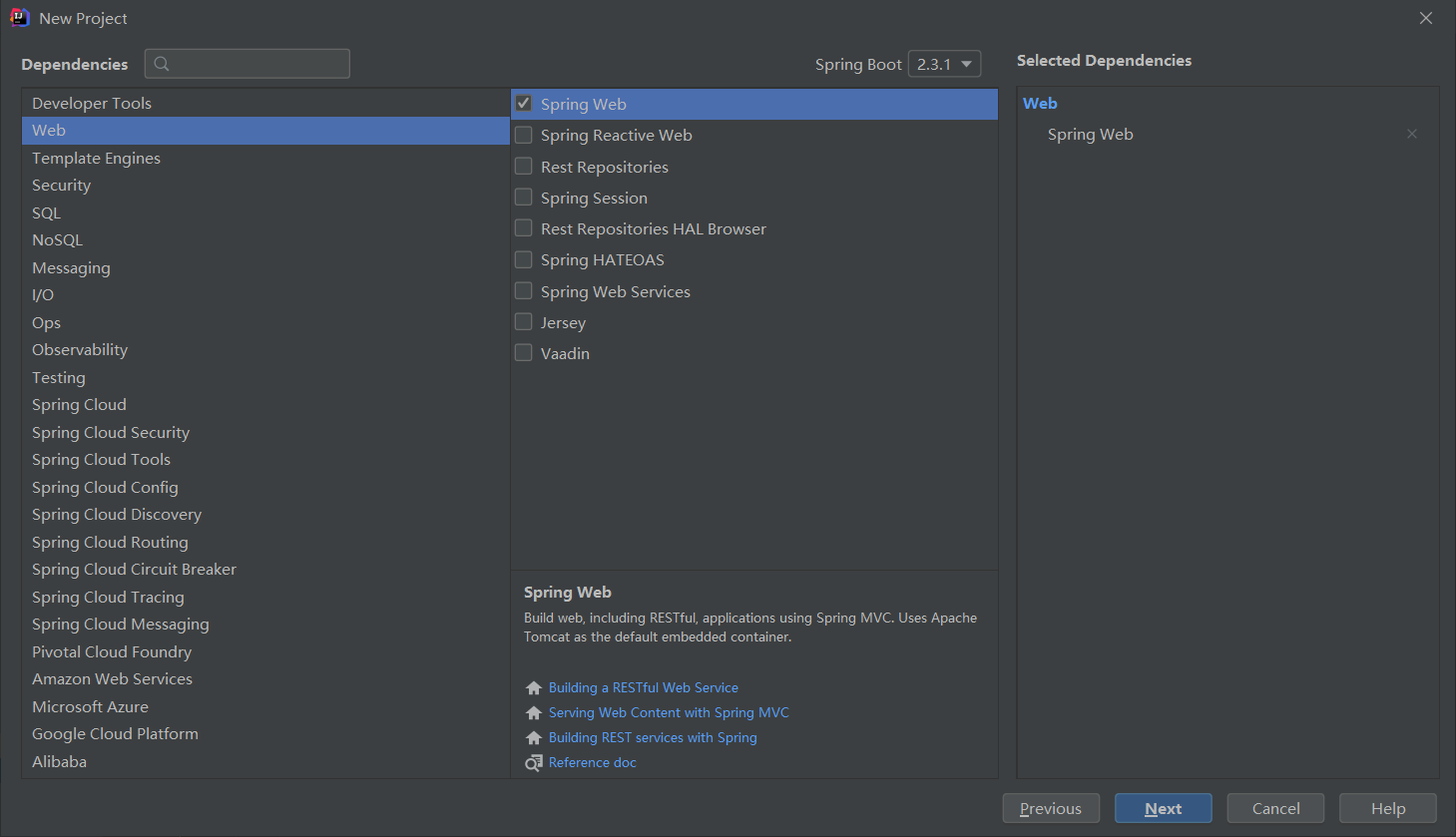The image size is (1456, 837).
Task: Open the Template Engines category
Action: click(x=265, y=158)
